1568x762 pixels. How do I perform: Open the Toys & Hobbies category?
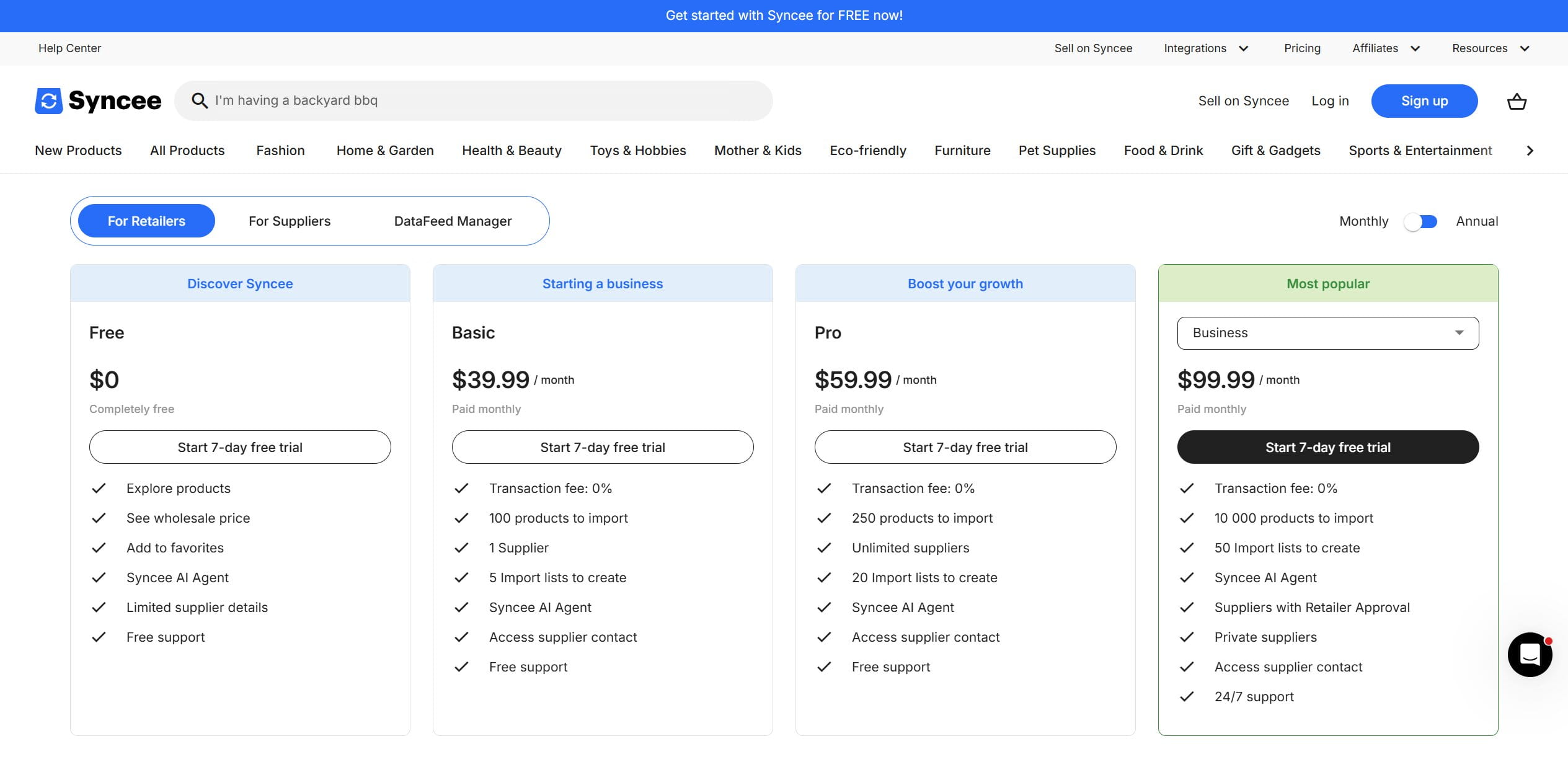tap(638, 151)
